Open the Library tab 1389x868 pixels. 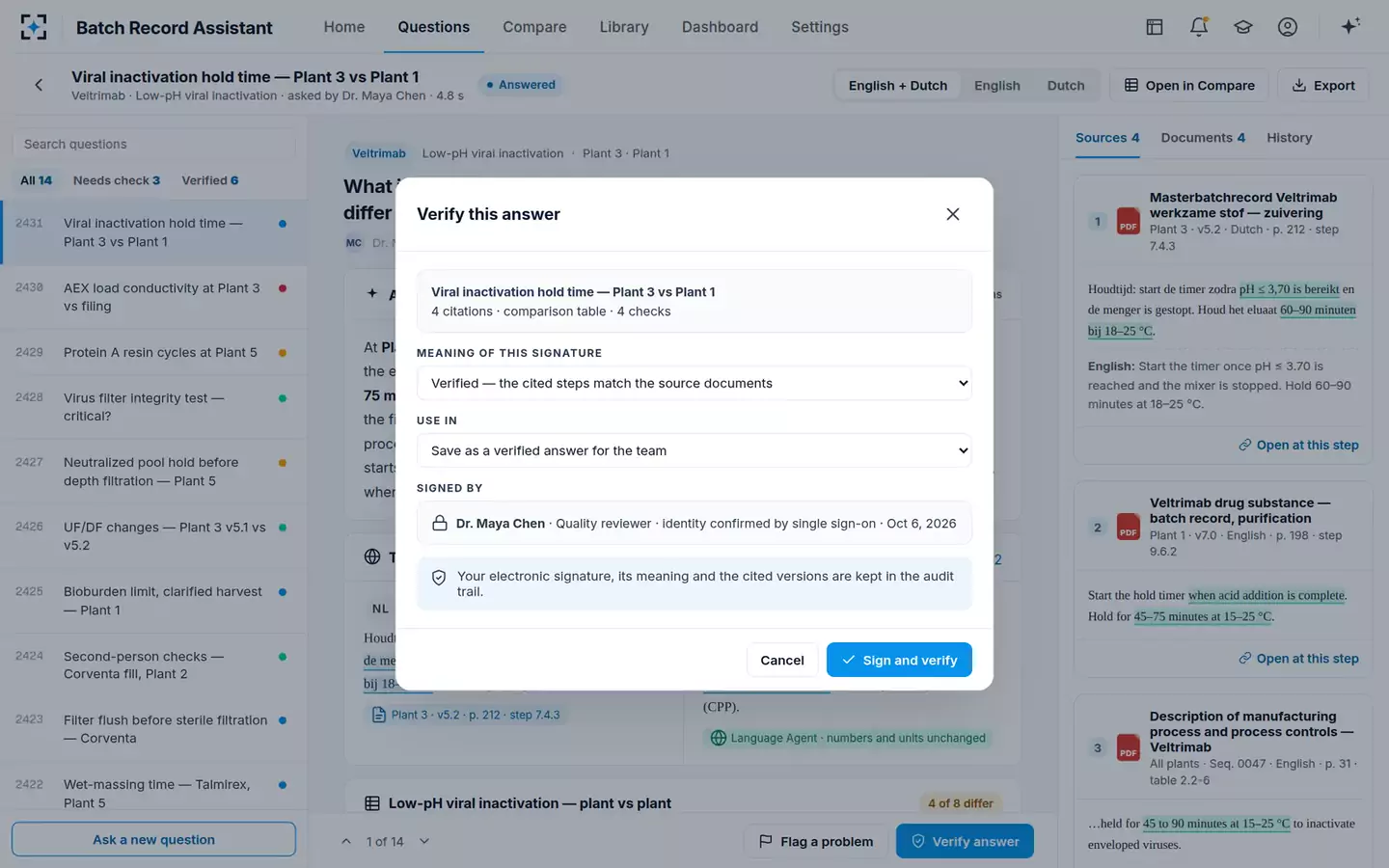(x=624, y=27)
